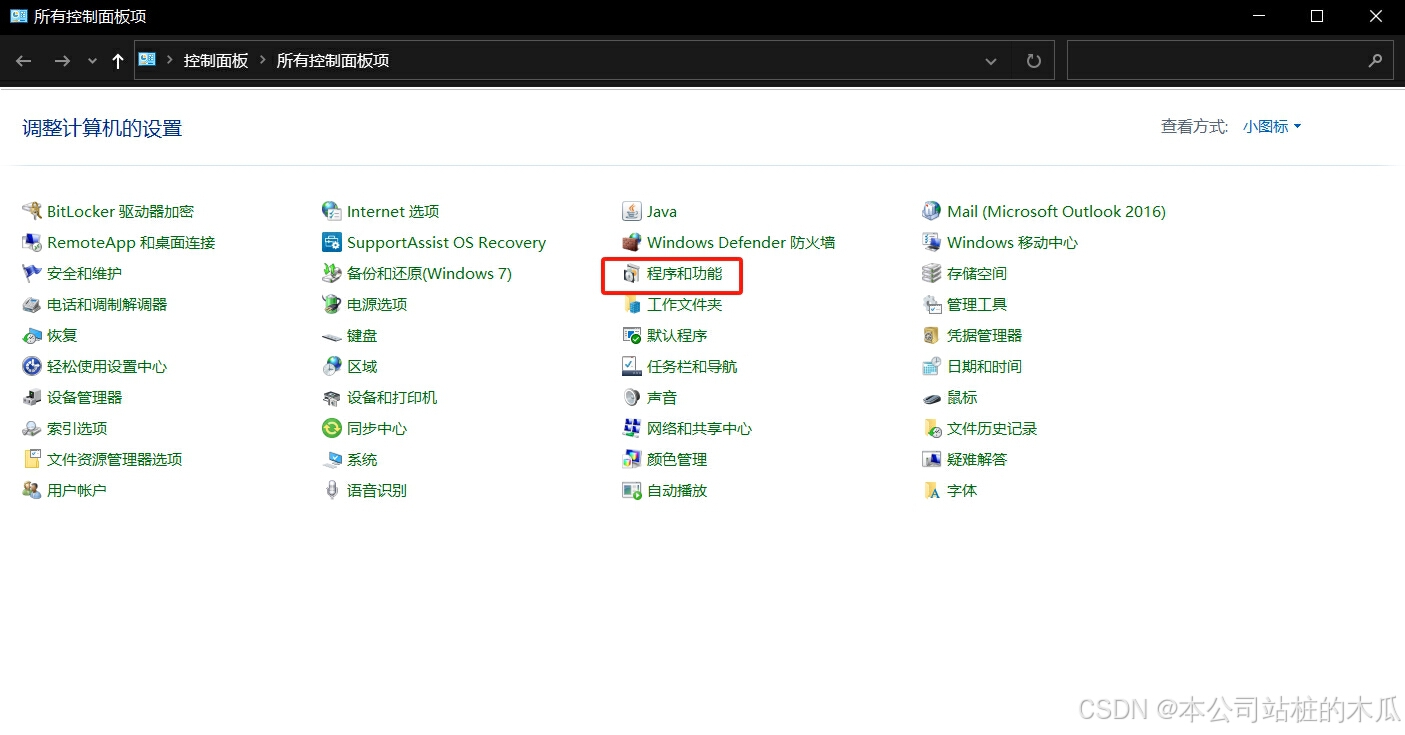Open the 颜色管理 link
The image size is (1405, 735).
(x=677, y=459)
